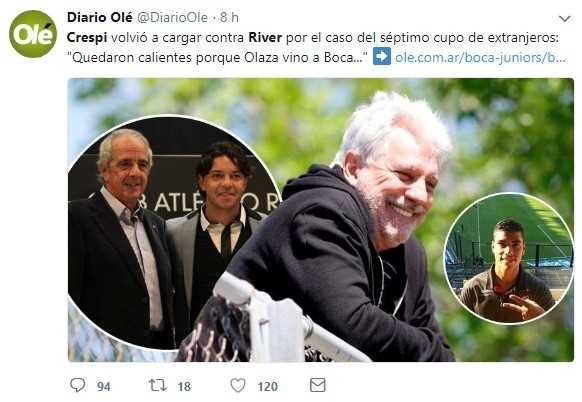Open the tweet's 8 h timestamp permalink

229,17
